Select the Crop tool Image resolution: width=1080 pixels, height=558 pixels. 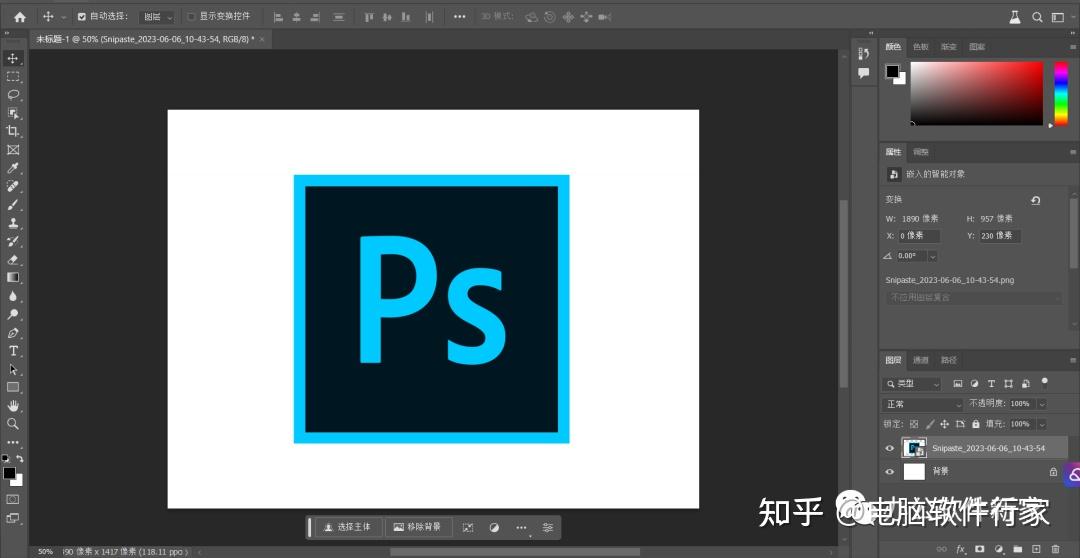click(x=12, y=132)
